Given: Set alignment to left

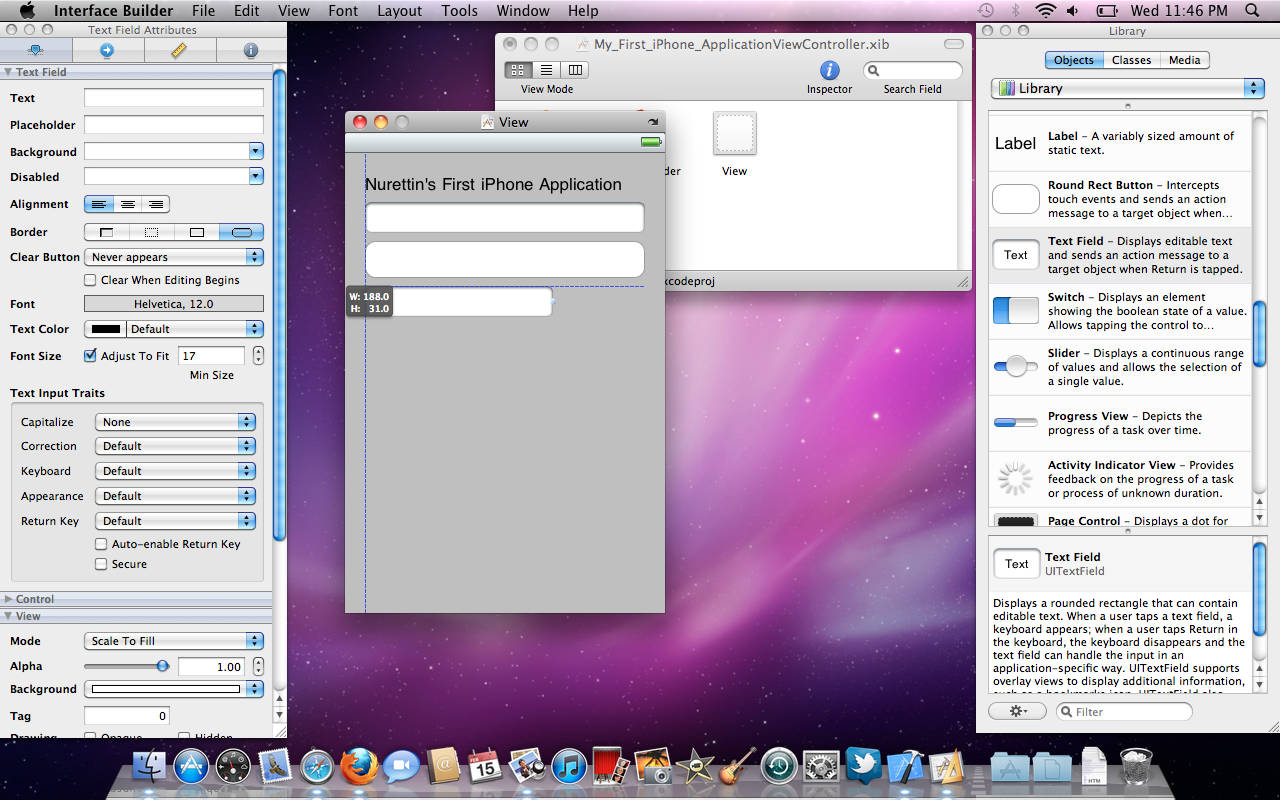Looking at the screenshot, I should [x=99, y=204].
